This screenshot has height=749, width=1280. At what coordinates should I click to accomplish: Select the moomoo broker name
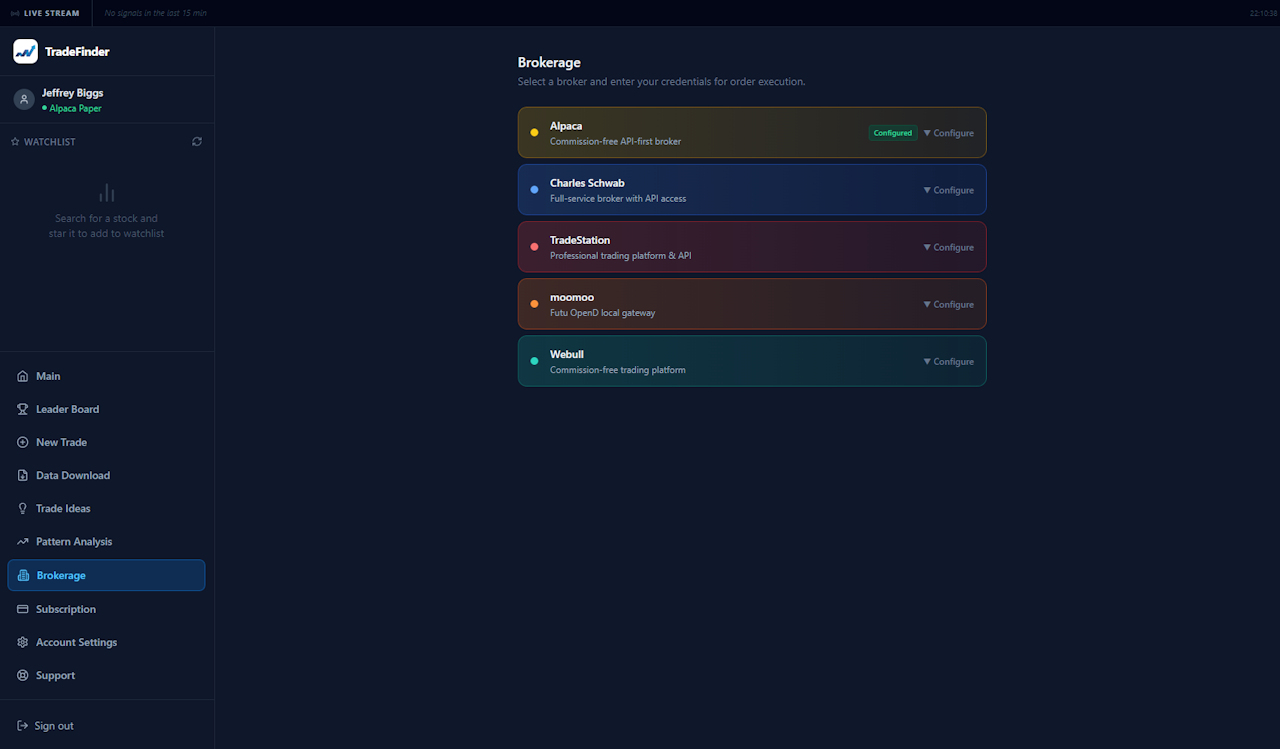[572, 297]
